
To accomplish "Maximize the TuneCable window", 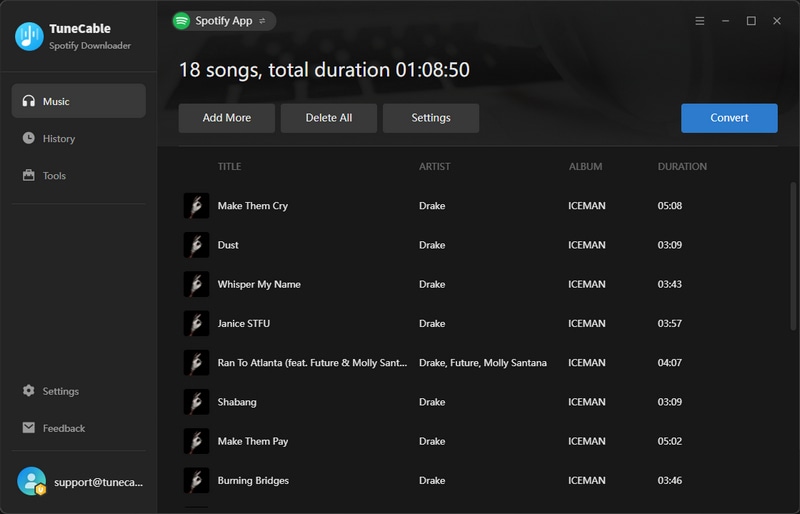I will tap(751, 21).
